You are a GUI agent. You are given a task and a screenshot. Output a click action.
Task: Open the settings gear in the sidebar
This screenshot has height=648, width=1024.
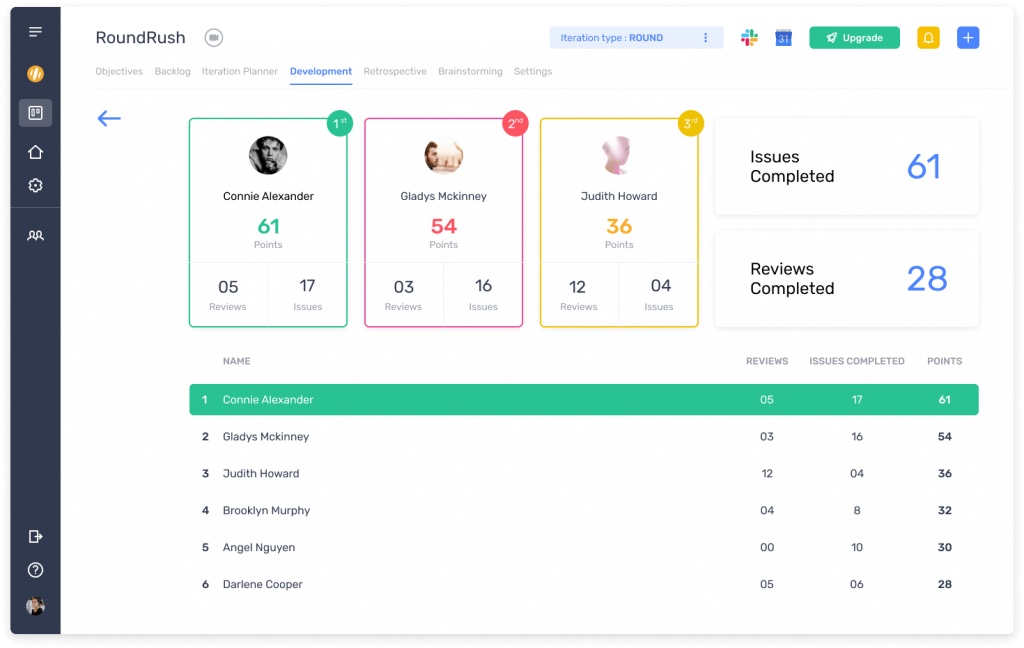pos(35,185)
